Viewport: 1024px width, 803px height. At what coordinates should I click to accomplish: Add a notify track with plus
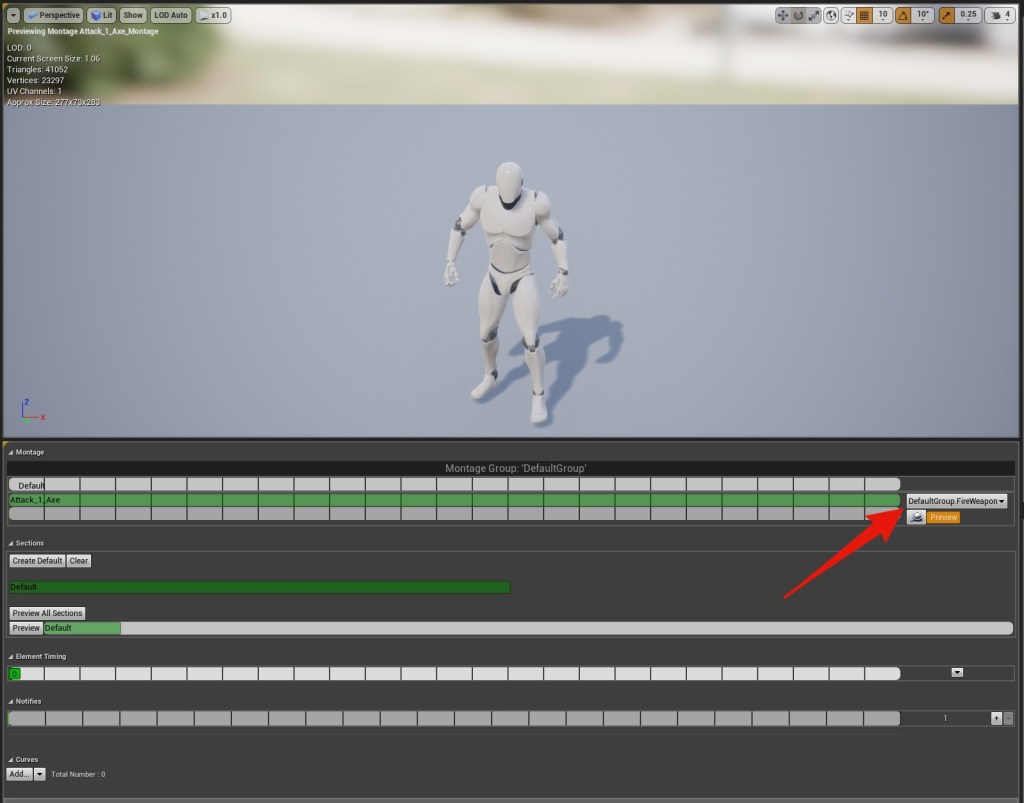point(996,718)
